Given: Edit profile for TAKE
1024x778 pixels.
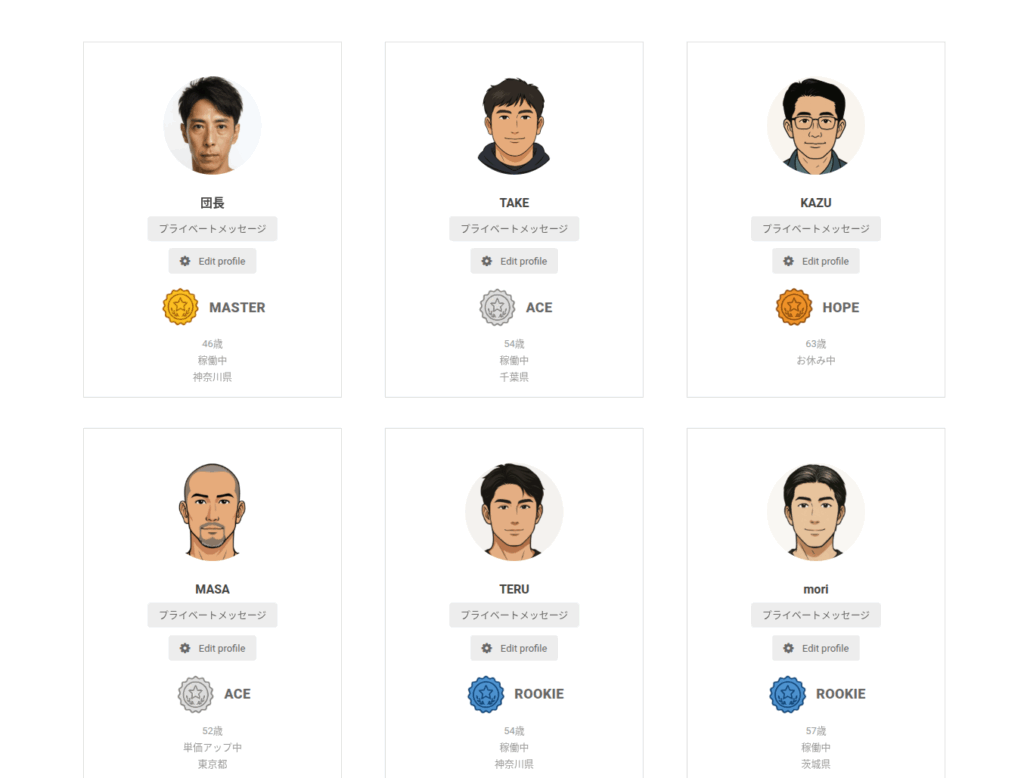Looking at the screenshot, I should pos(514,261).
